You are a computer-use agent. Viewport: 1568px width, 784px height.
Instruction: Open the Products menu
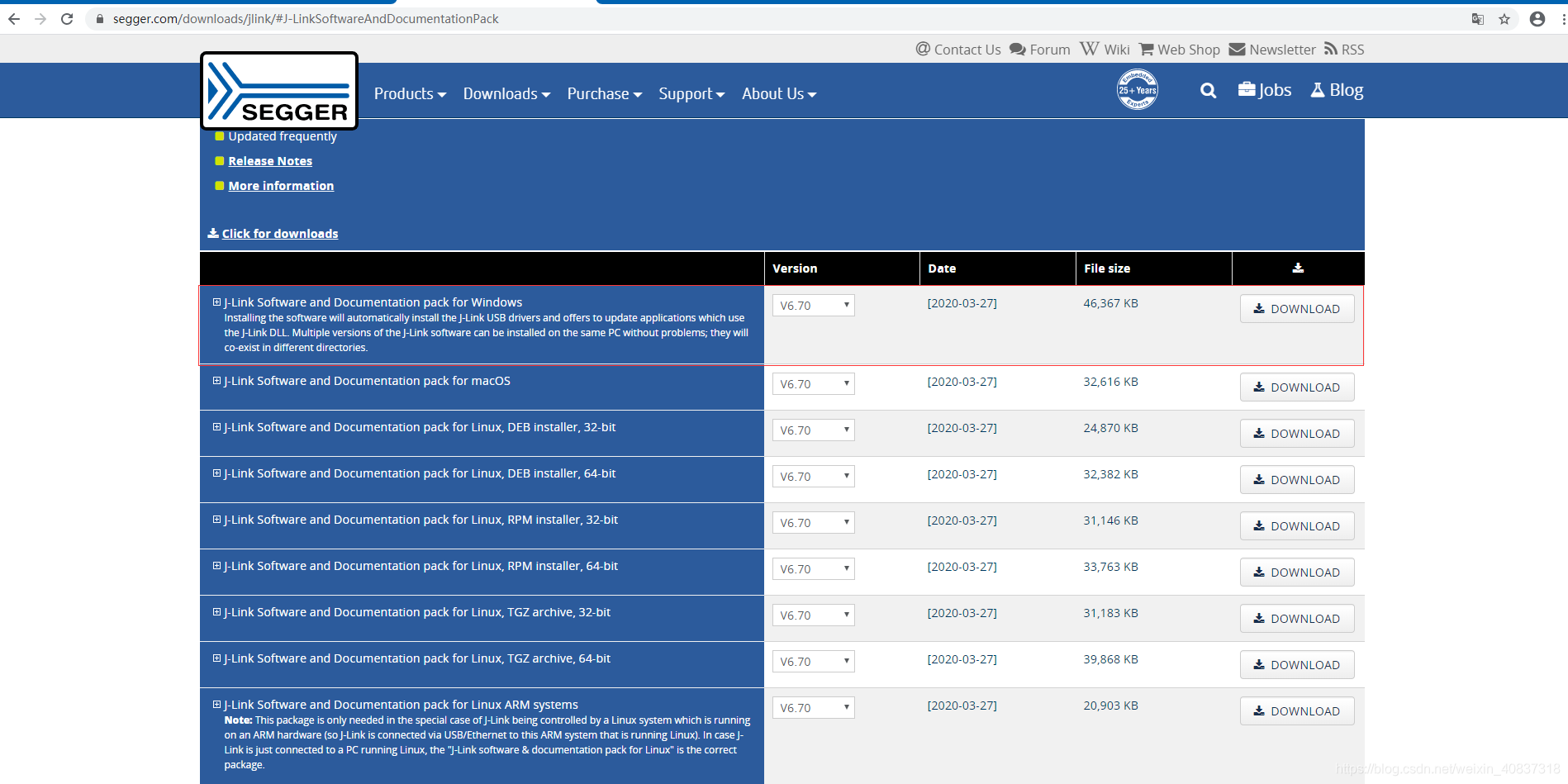coord(410,94)
